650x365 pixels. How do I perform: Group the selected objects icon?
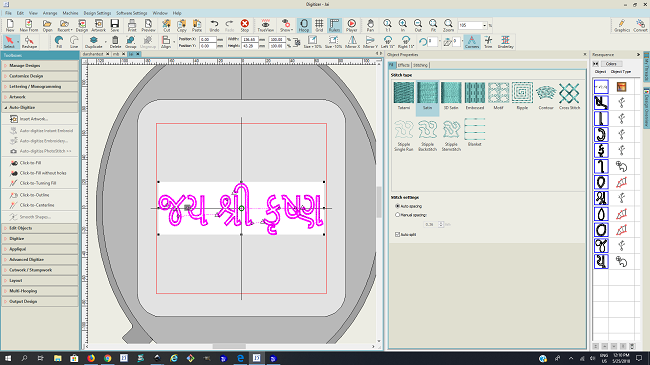(x=131, y=42)
